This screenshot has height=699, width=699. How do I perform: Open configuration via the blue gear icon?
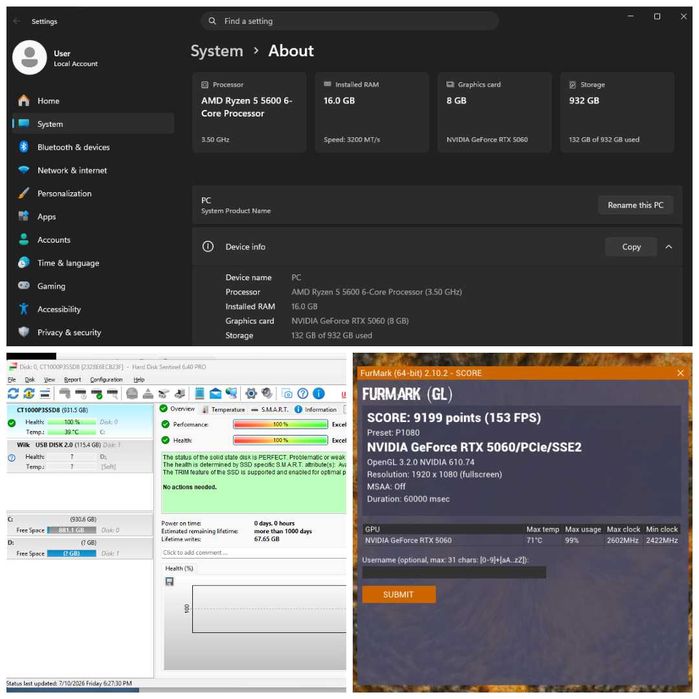click(x=251, y=393)
